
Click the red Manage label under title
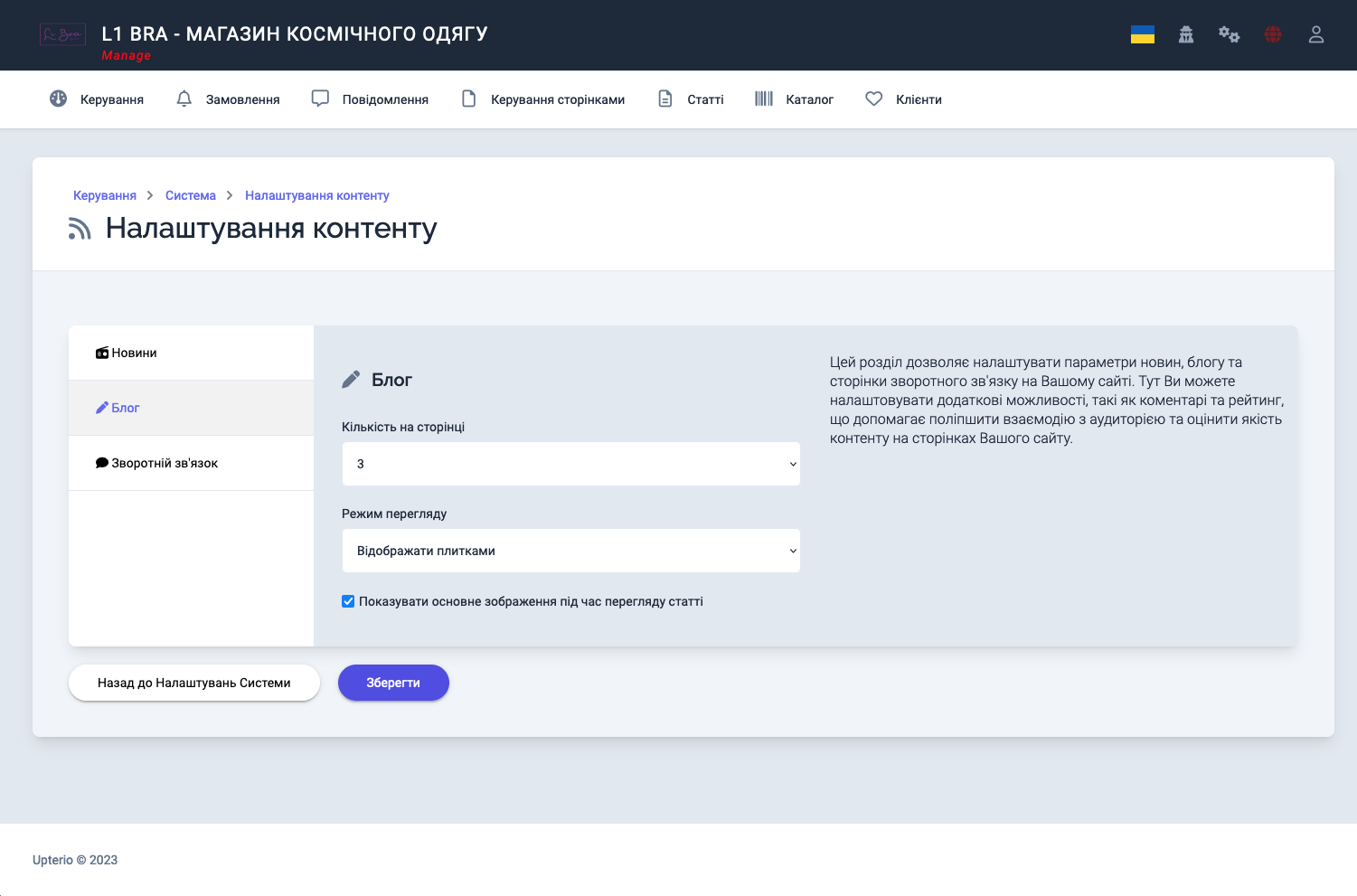127,55
